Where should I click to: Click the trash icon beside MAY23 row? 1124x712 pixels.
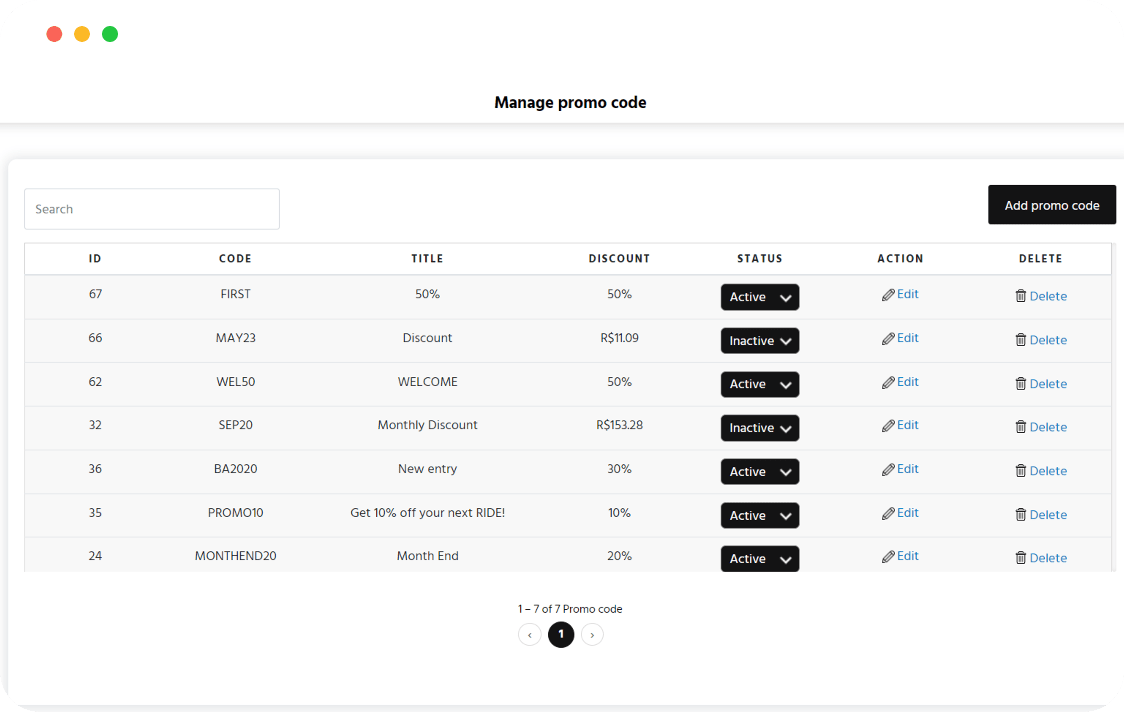[1022, 340]
